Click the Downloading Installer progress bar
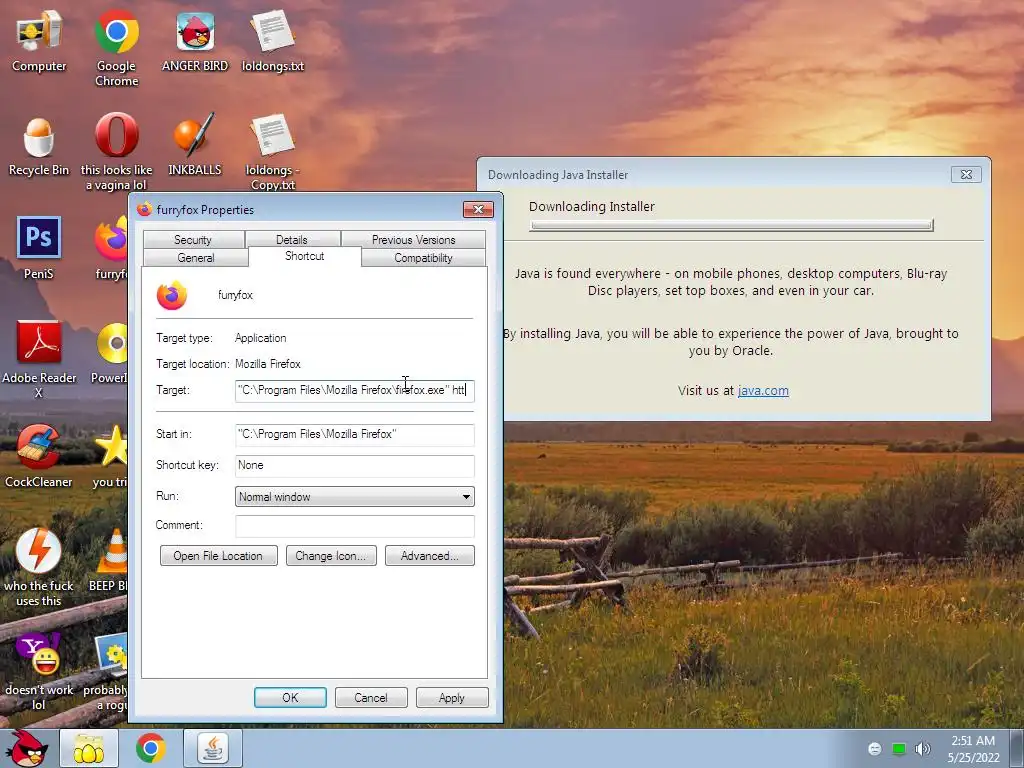The image size is (1024, 768). coord(731,225)
